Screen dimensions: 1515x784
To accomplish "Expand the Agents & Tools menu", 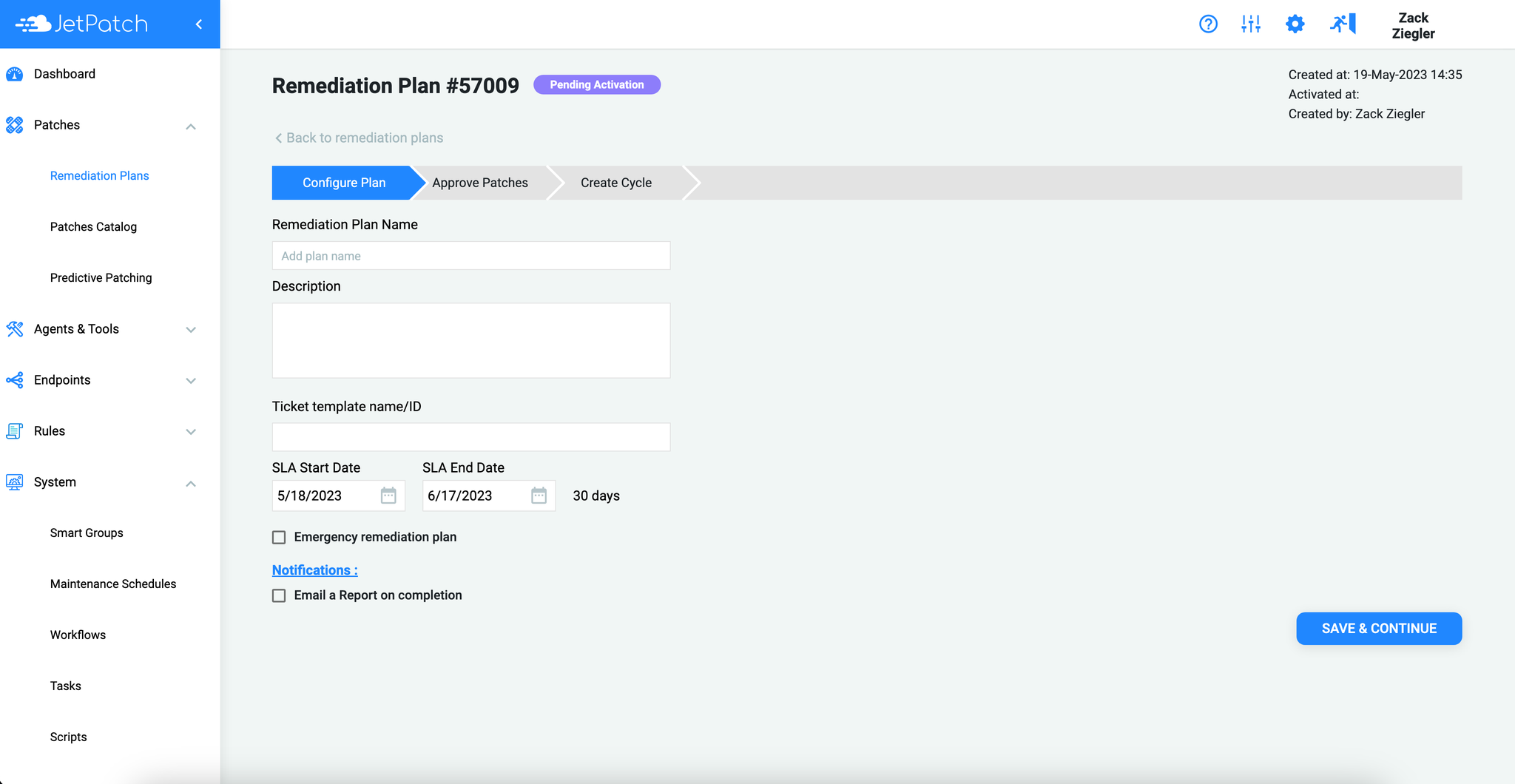I will tap(191, 329).
